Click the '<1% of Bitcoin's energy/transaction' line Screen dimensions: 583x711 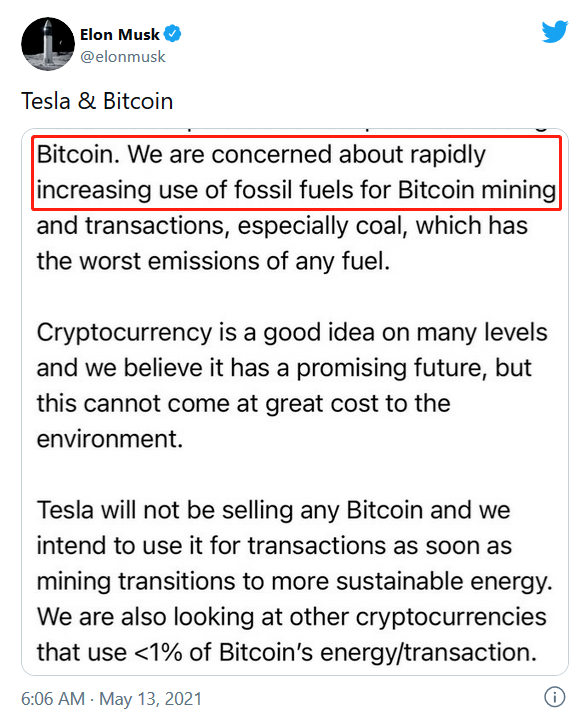[287, 653]
